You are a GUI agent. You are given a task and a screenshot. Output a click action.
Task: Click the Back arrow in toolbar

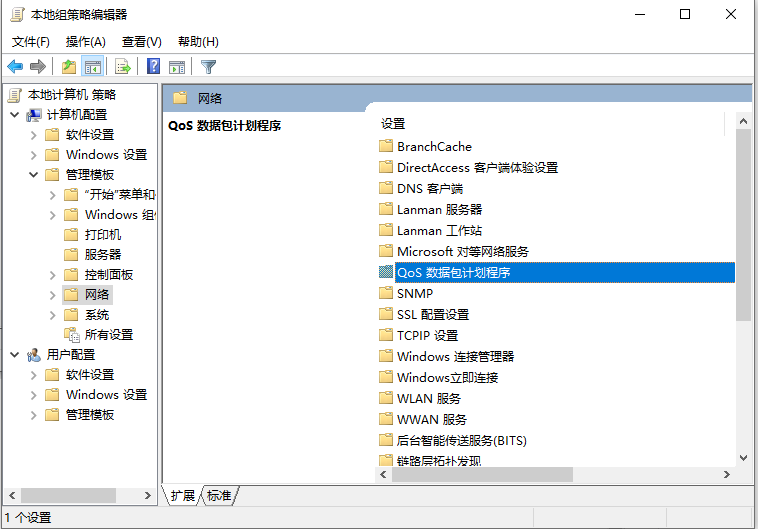point(15,67)
